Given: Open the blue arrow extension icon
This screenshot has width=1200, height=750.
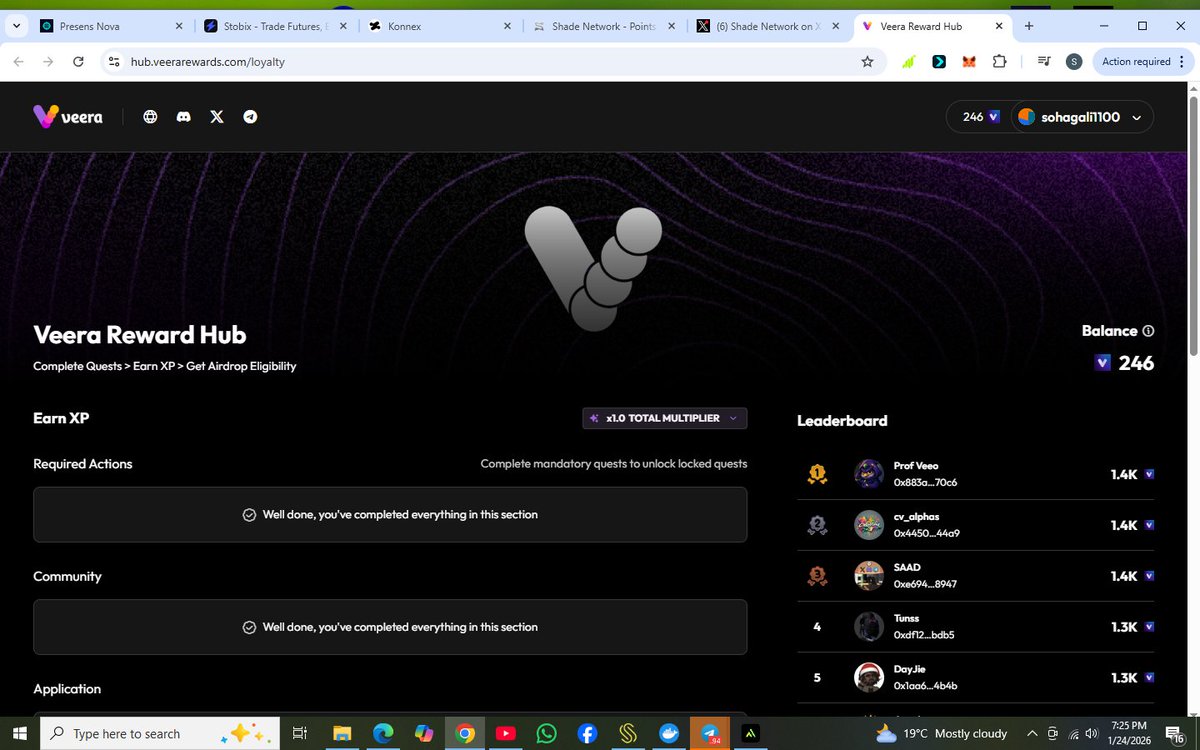Looking at the screenshot, I should 938,61.
